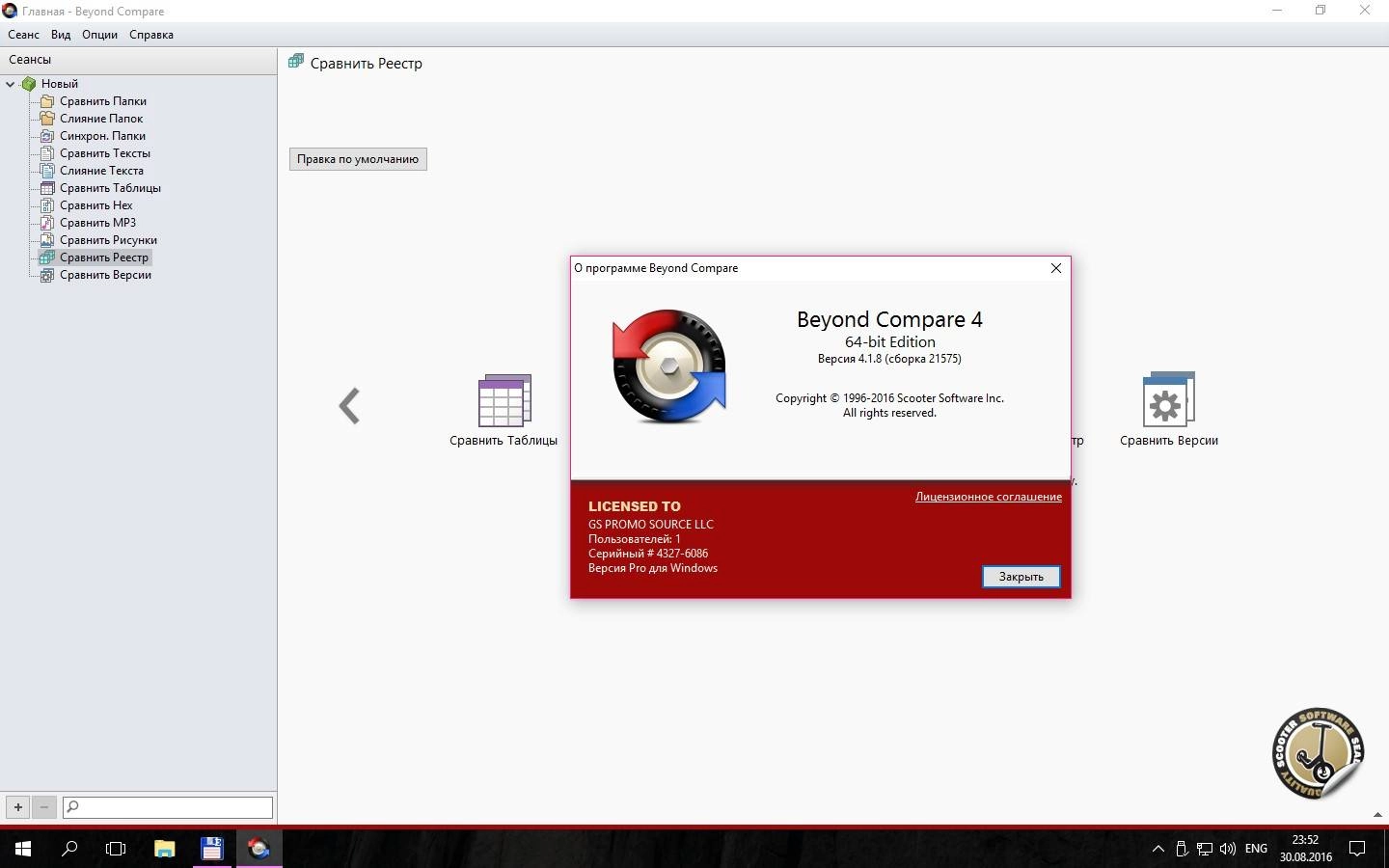Click the Сравнить Версии tree icon
Viewport: 1389px width, 868px height.
47,275
